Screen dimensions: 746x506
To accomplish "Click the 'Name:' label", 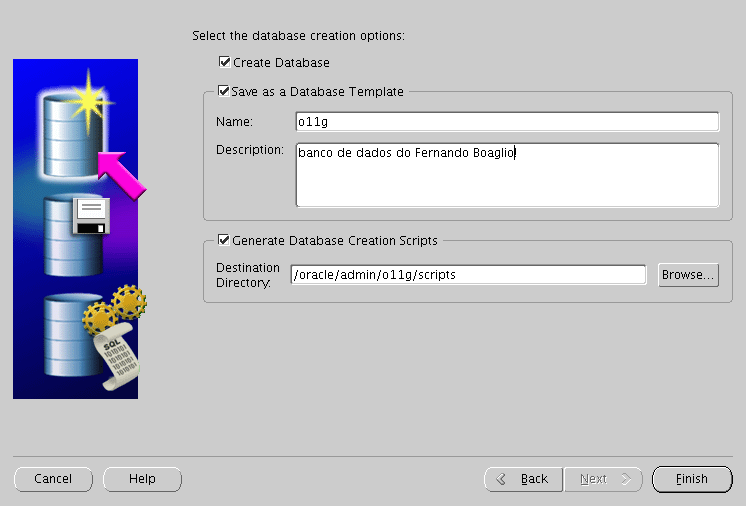I will tap(235, 122).
